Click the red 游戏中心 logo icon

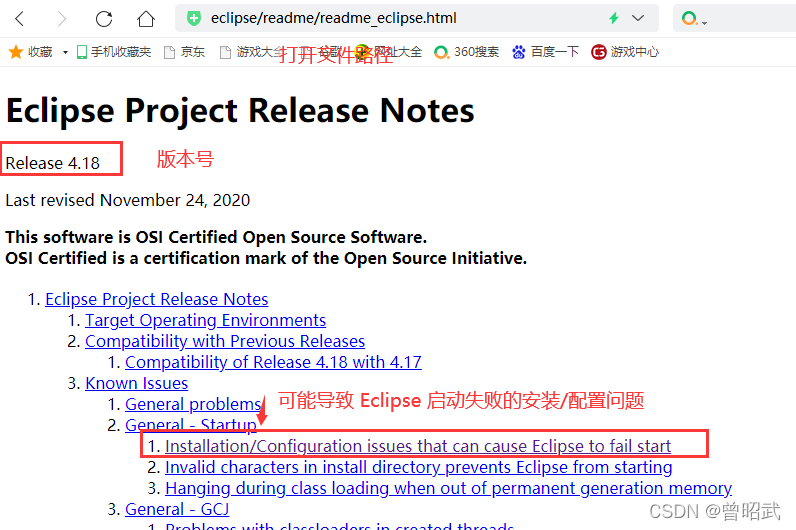599,52
